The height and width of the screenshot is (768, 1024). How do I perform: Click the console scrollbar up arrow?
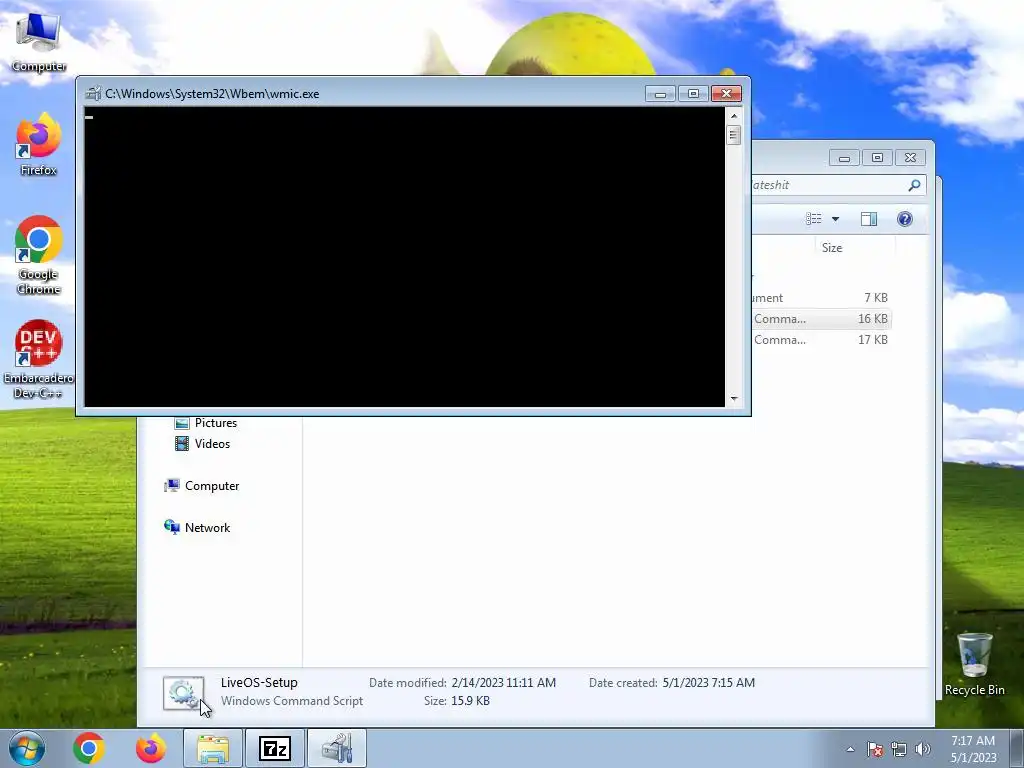point(734,116)
